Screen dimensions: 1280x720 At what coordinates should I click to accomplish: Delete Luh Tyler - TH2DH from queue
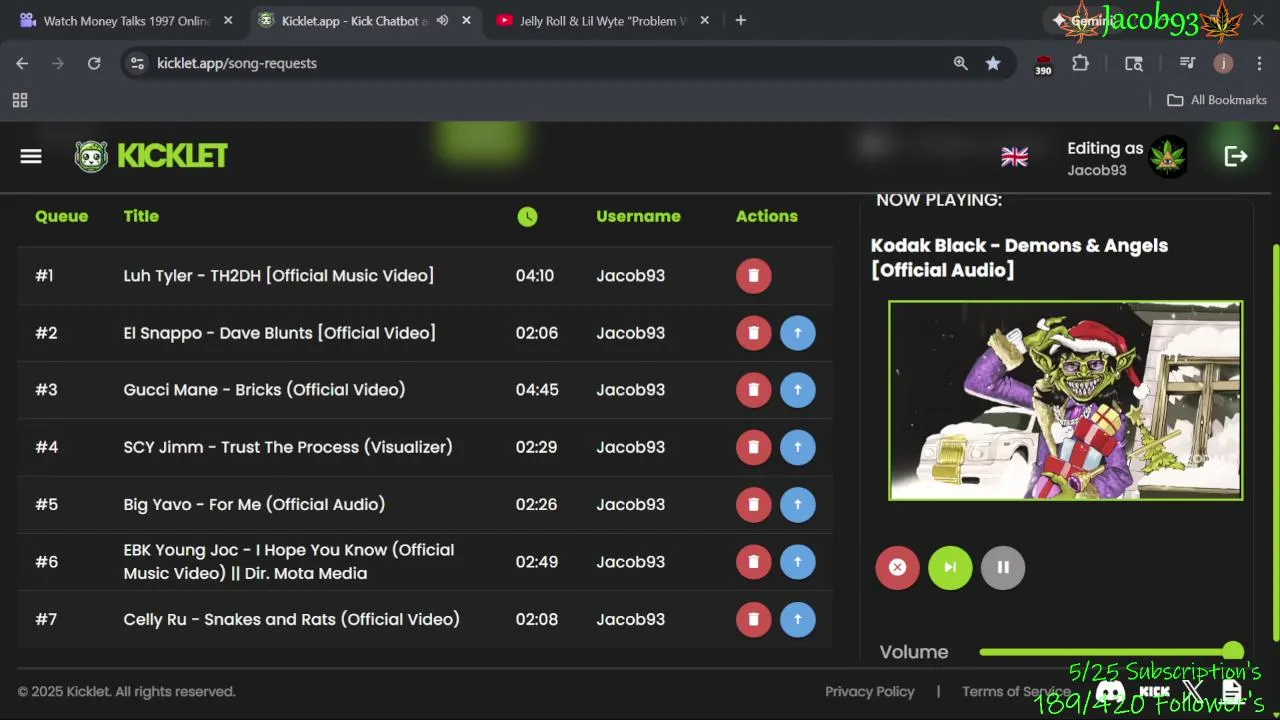tap(753, 276)
